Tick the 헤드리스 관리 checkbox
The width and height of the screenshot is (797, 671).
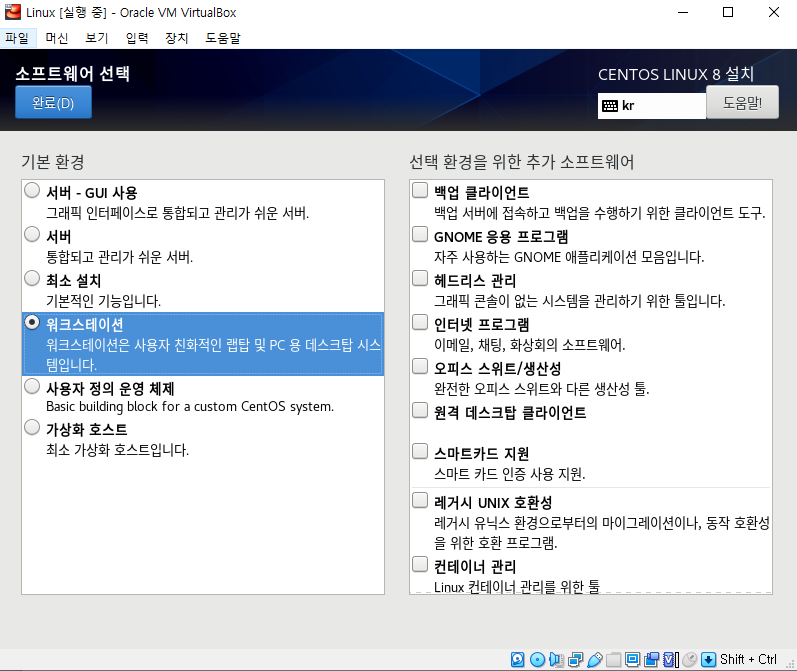[420, 278]
